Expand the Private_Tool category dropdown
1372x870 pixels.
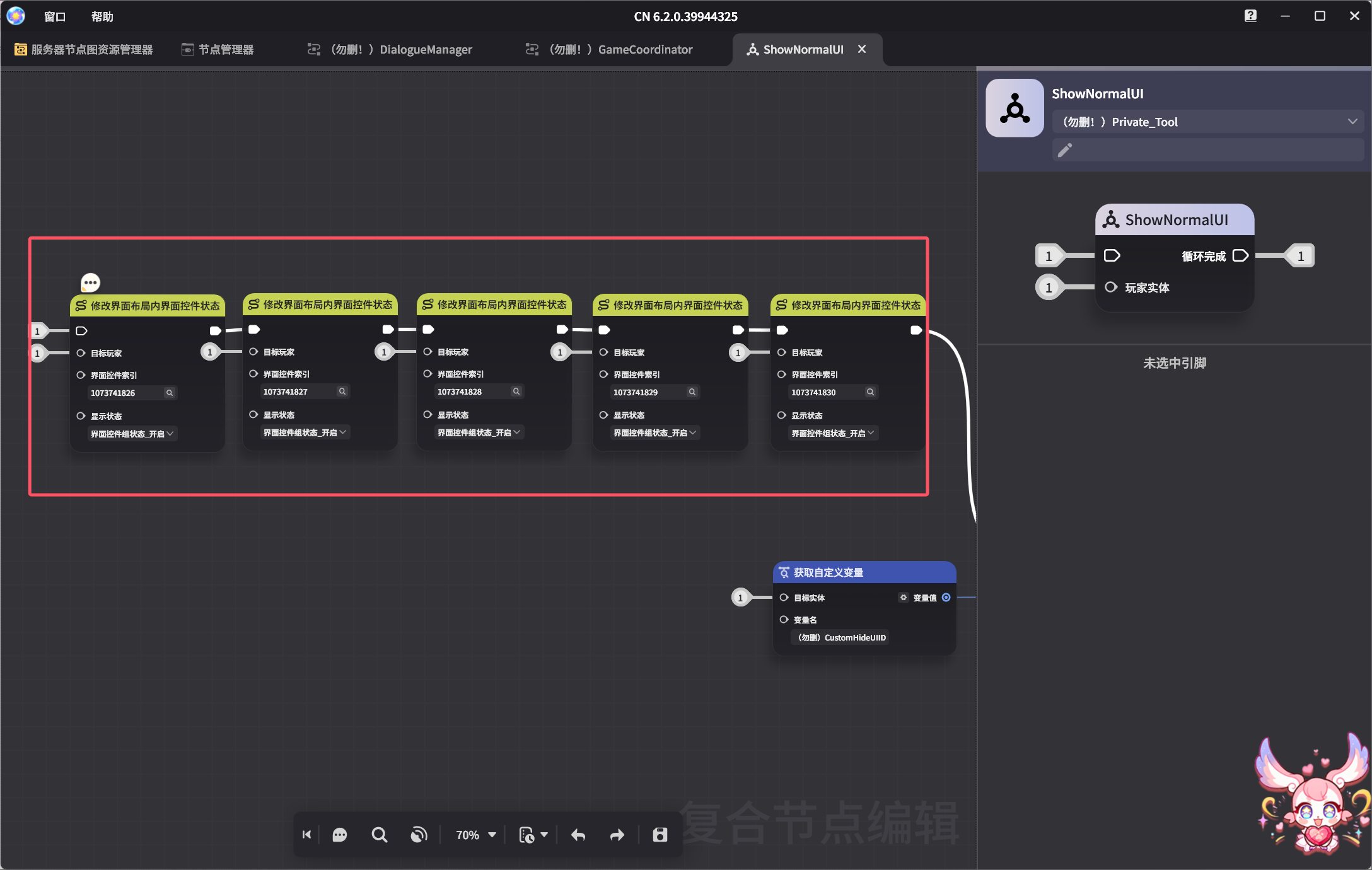pos(1352,122)
